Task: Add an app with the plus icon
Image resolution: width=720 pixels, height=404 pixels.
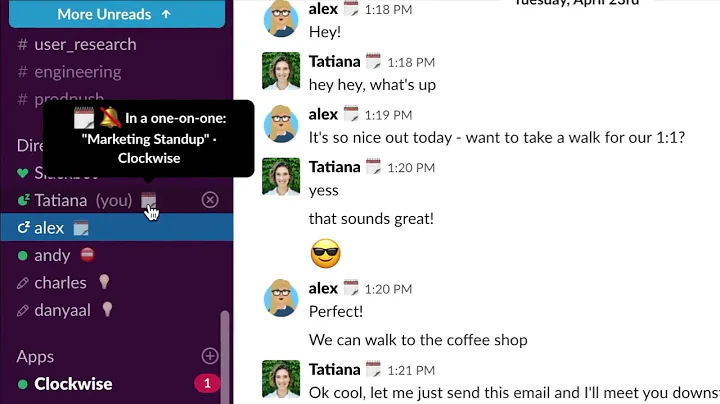Action: (x=209, y=356)
